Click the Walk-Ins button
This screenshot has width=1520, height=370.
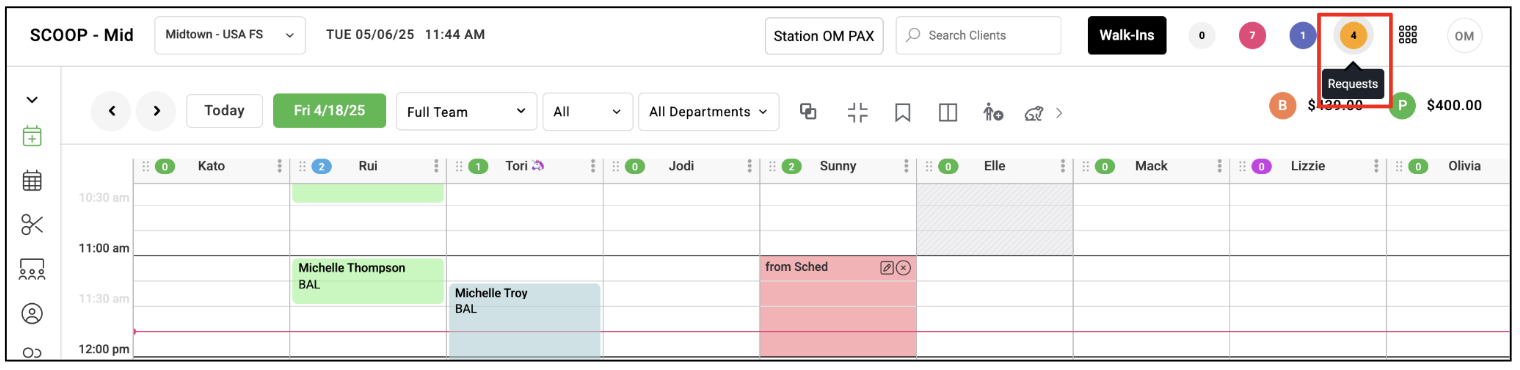[x=1127, y=35]
